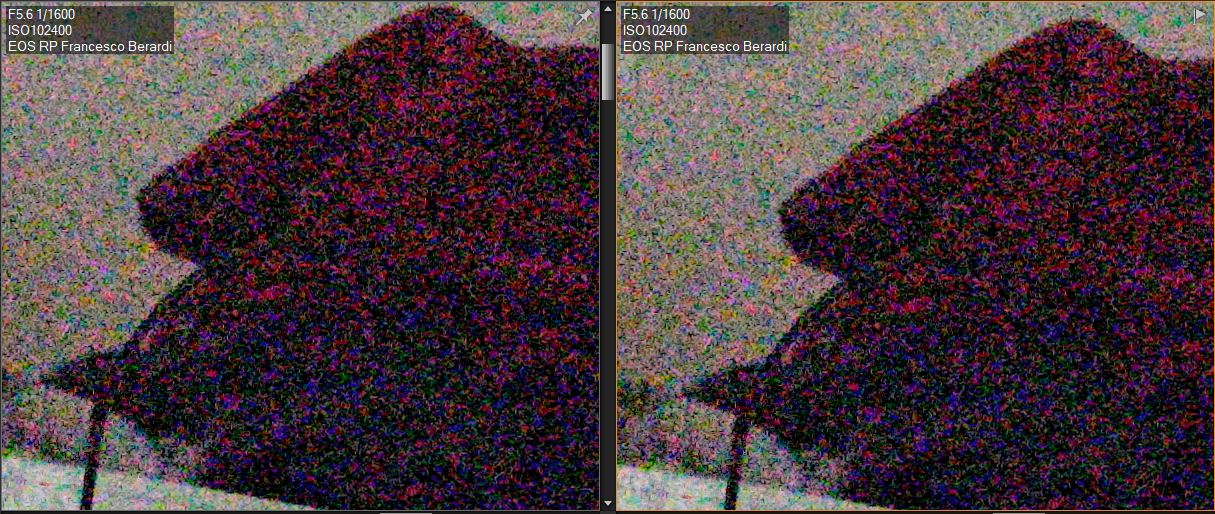The image size is (1215, 514).
Task: Click the scrollbar up arrow
Action: pos(607,8)
